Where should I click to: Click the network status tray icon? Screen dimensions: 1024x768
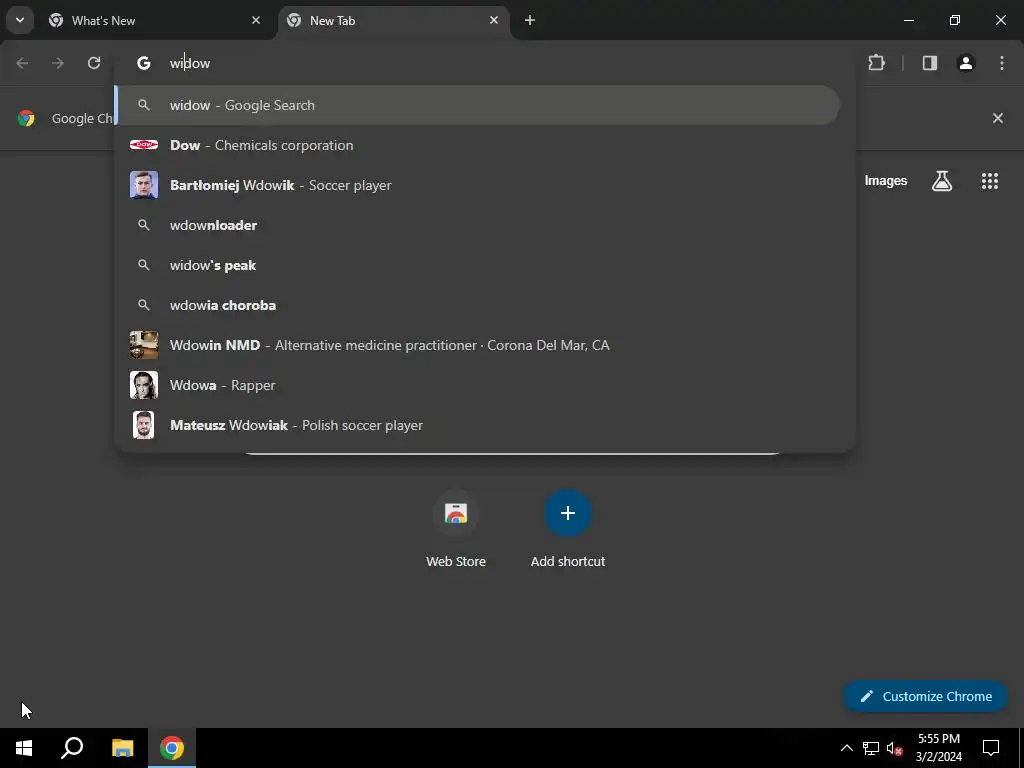point(871,748)
